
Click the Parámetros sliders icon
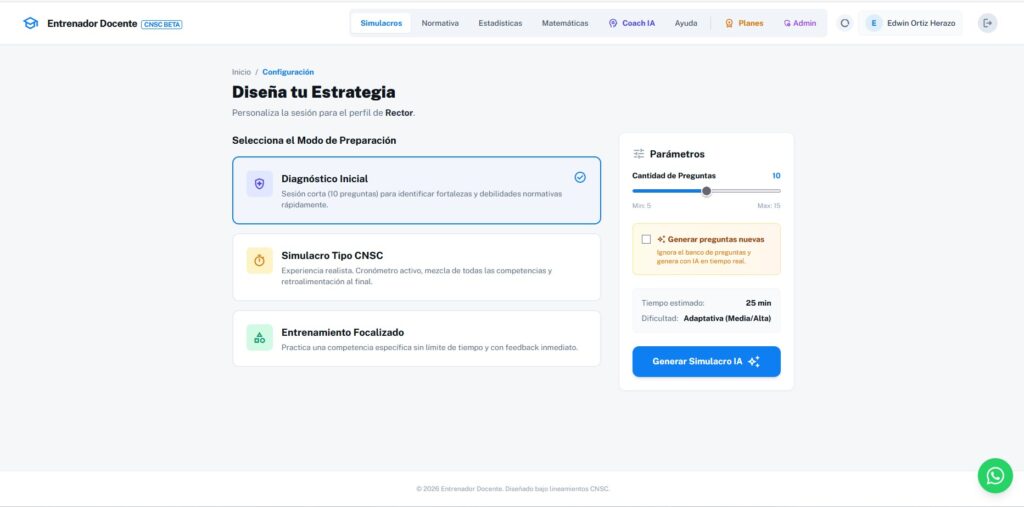(x=639, y=154)
